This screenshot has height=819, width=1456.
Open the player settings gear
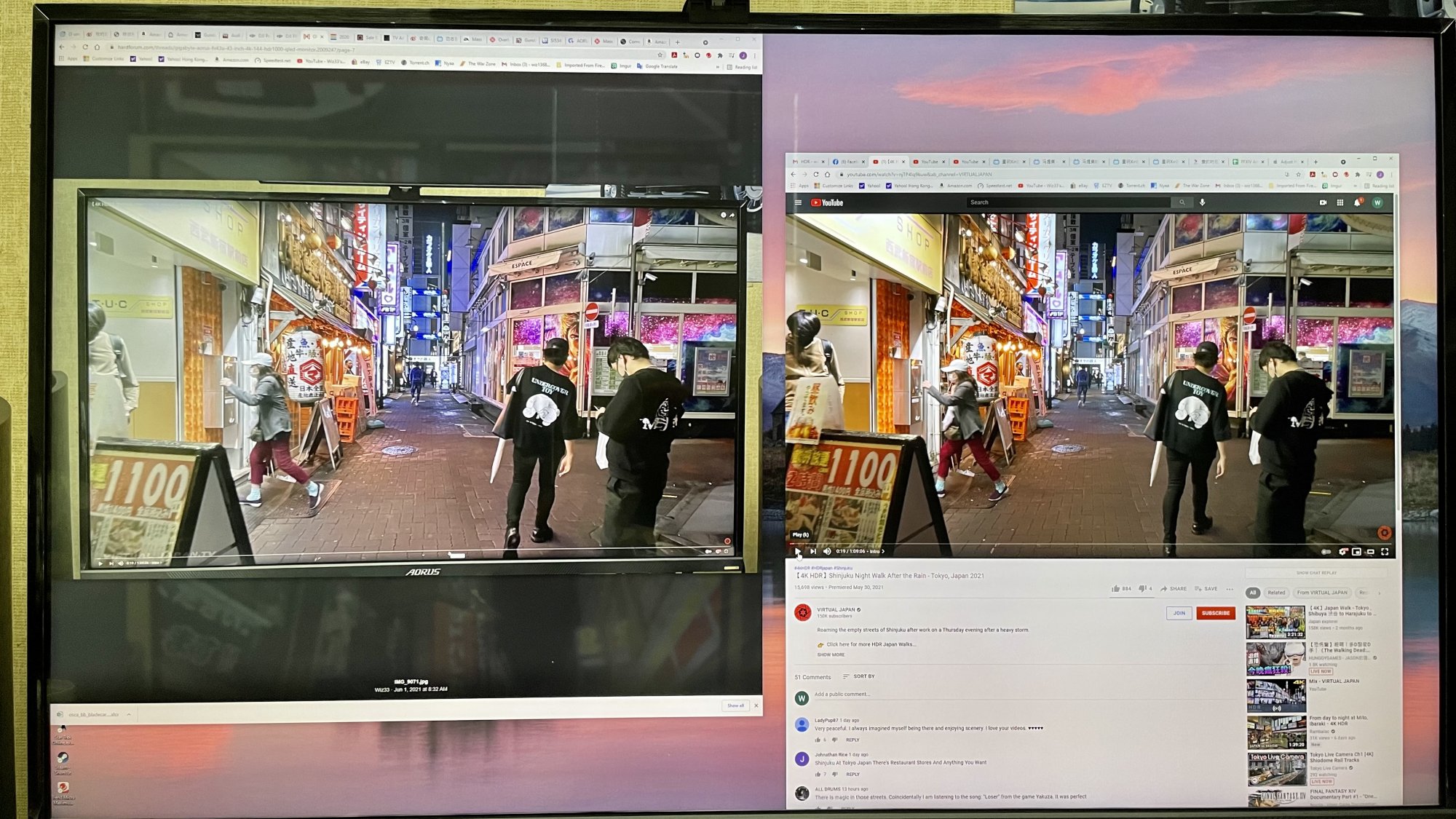(1343, 552)
